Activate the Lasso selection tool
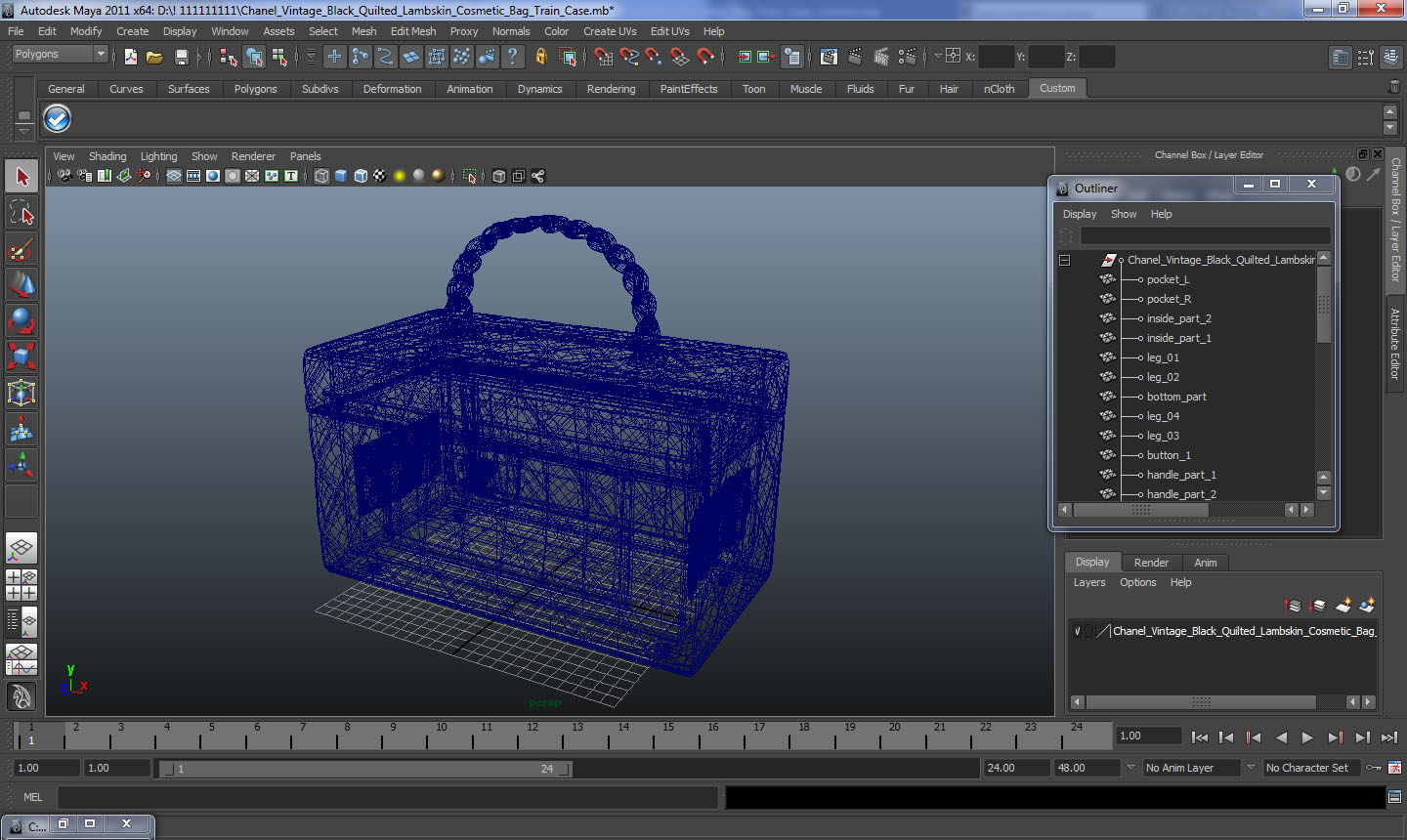The width and height of the screenshot is (1407, 840). 21,213
